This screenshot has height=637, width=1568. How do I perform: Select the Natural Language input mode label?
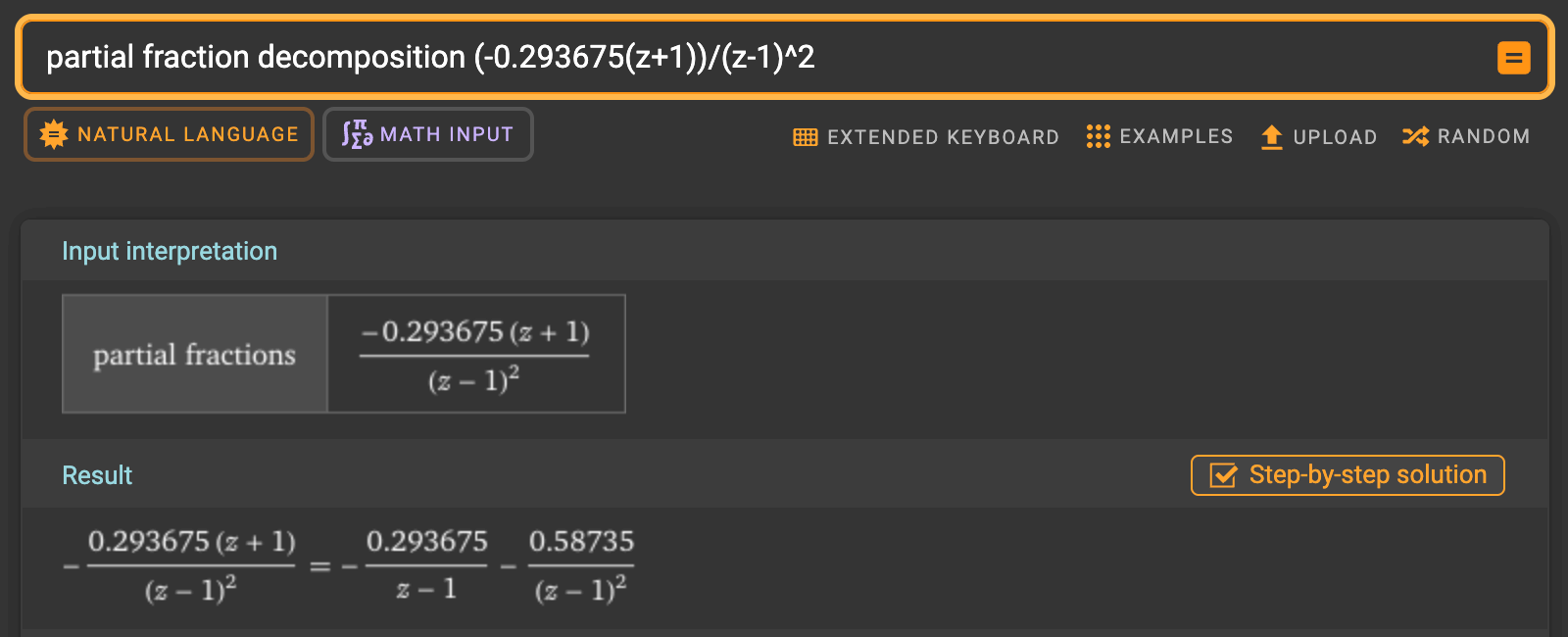187,134
